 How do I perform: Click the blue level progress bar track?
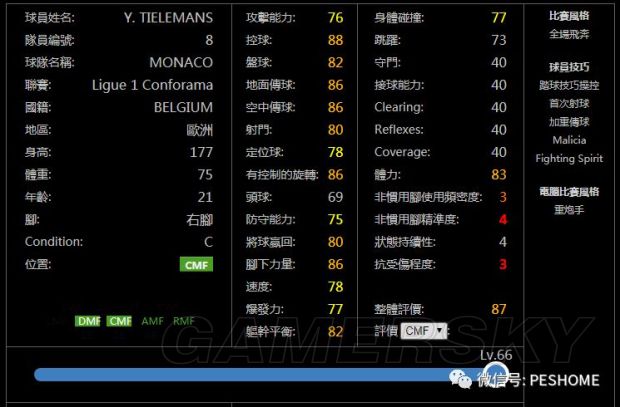250,375
